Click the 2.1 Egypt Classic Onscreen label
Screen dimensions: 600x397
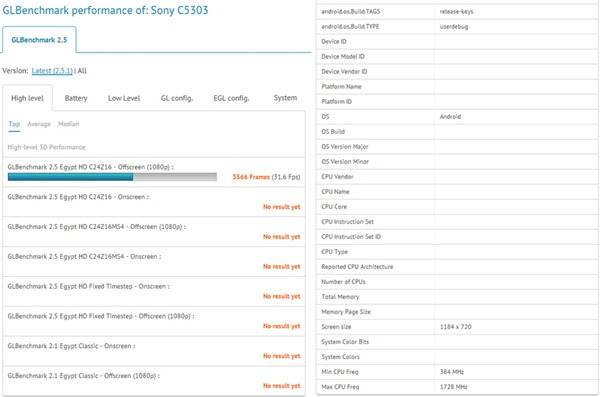(71, 346)
